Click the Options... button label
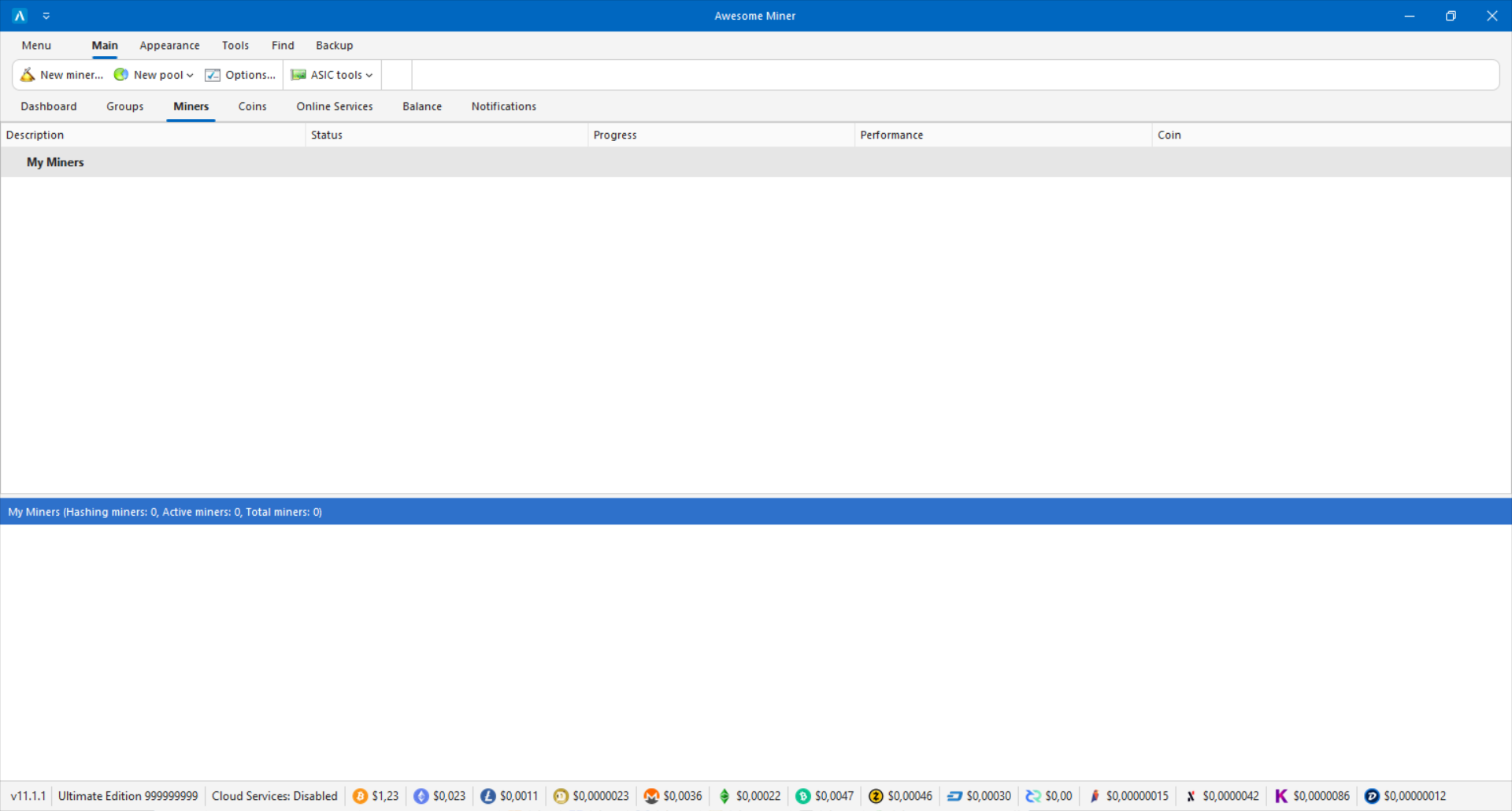This screenshot has width=1512, height=811. [x=250, y=75]
